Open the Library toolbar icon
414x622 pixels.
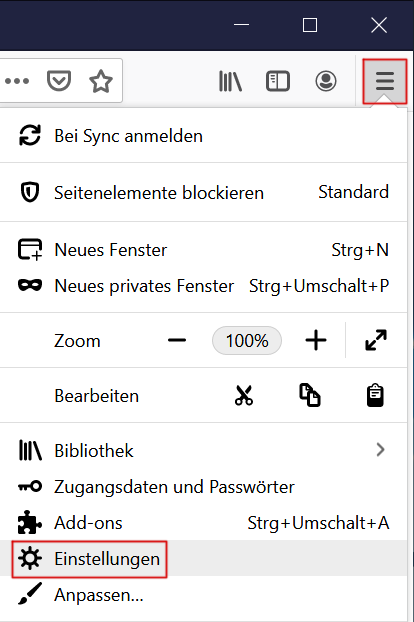[x=230, y=81]
